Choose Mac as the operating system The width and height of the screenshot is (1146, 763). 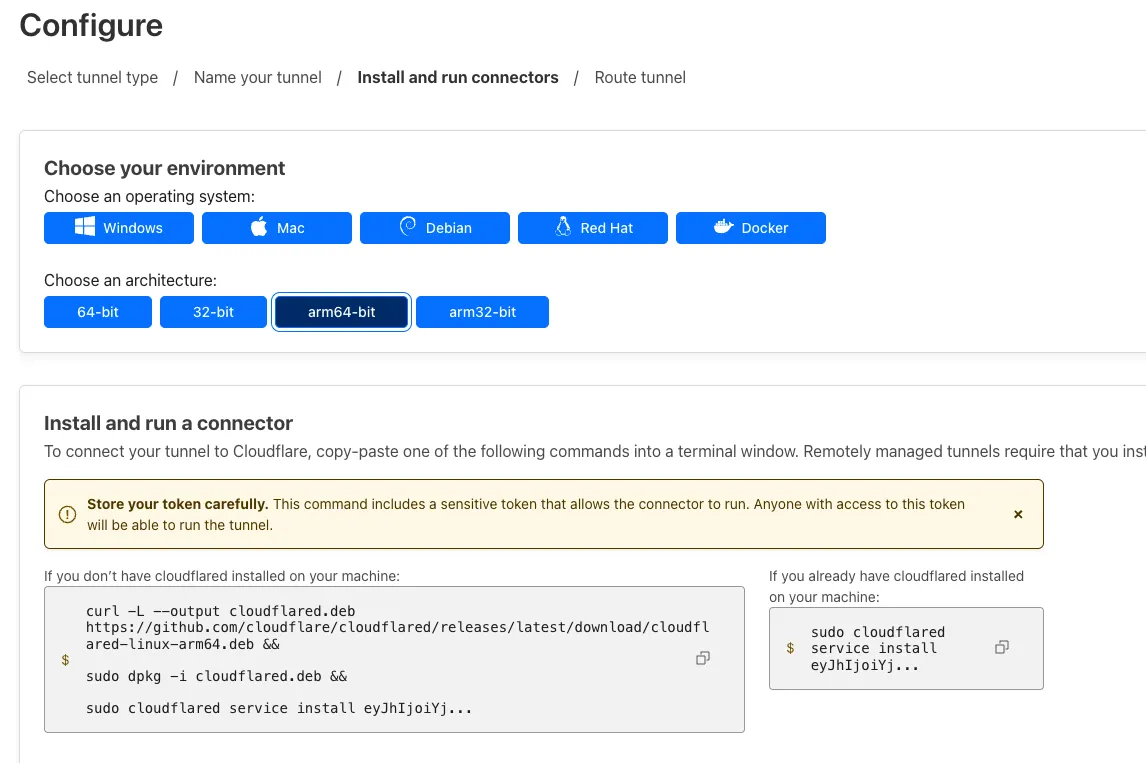(x=276, y=228)
